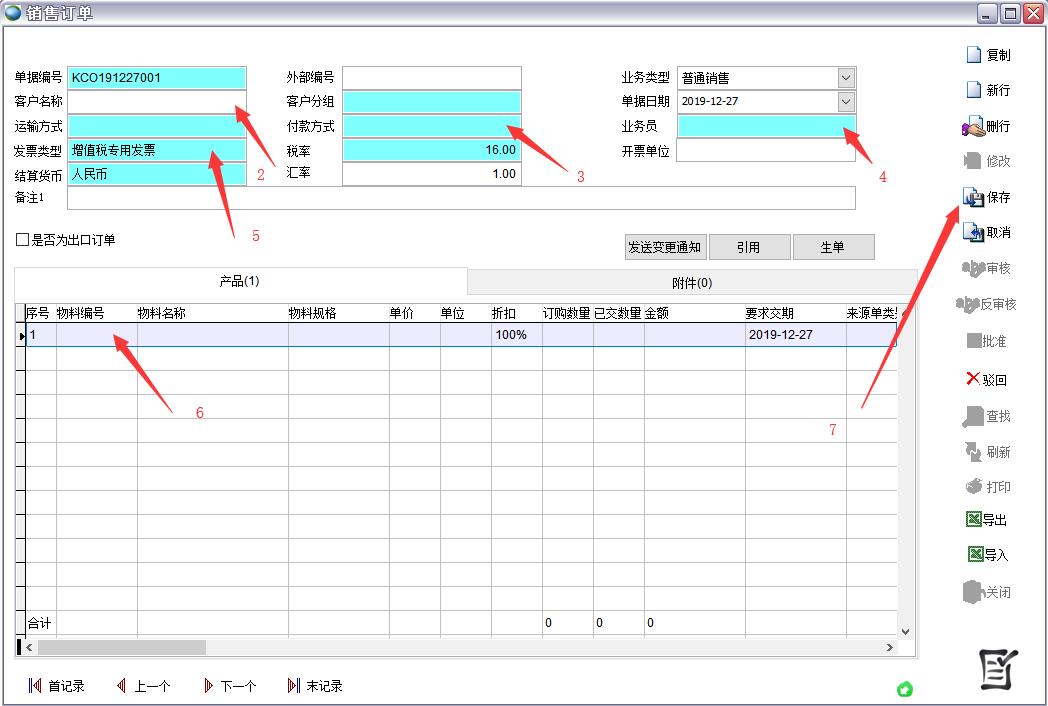1048x706 pixels.
Task: Select the 产品(1) tab
Action: pos(240,281)
